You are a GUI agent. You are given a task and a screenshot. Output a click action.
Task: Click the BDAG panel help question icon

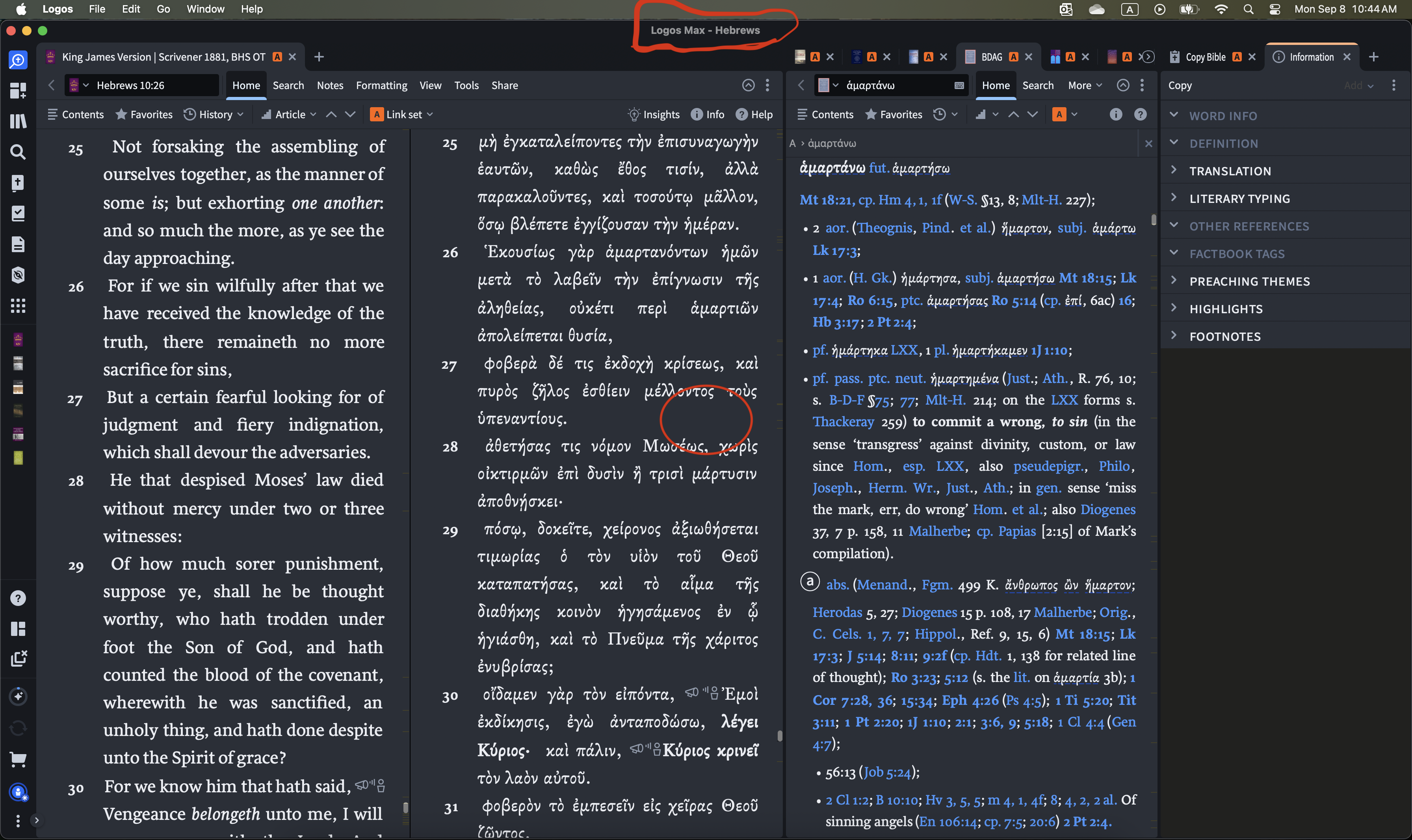1140,114
